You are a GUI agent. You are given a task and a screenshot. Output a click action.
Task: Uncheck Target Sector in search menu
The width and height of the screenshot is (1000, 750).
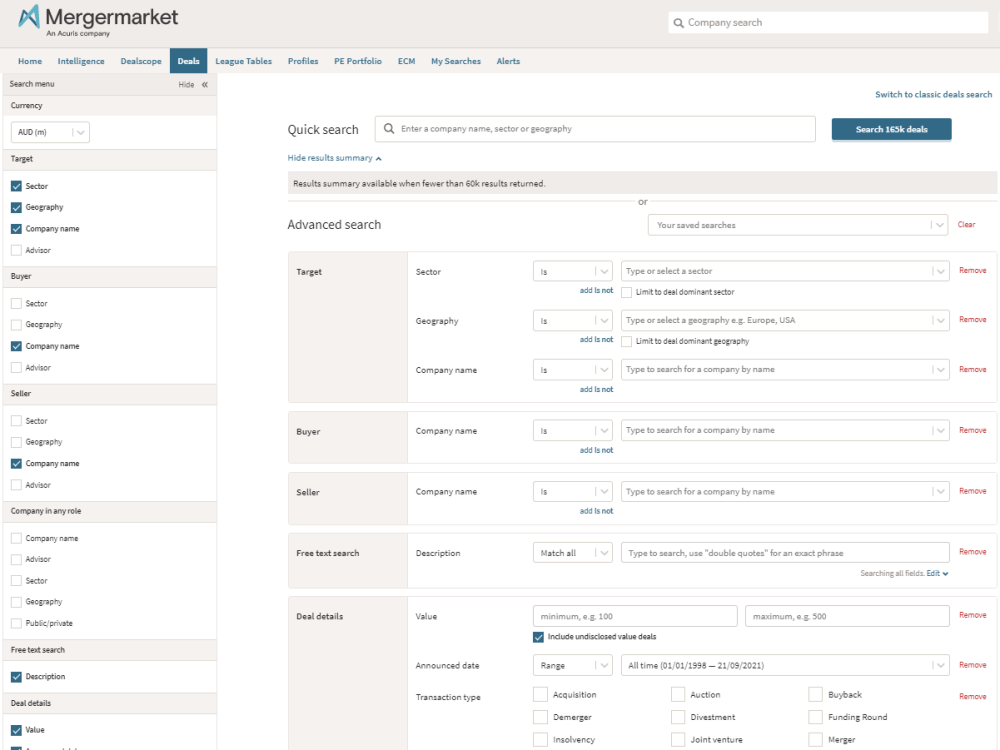coord(17,186)
